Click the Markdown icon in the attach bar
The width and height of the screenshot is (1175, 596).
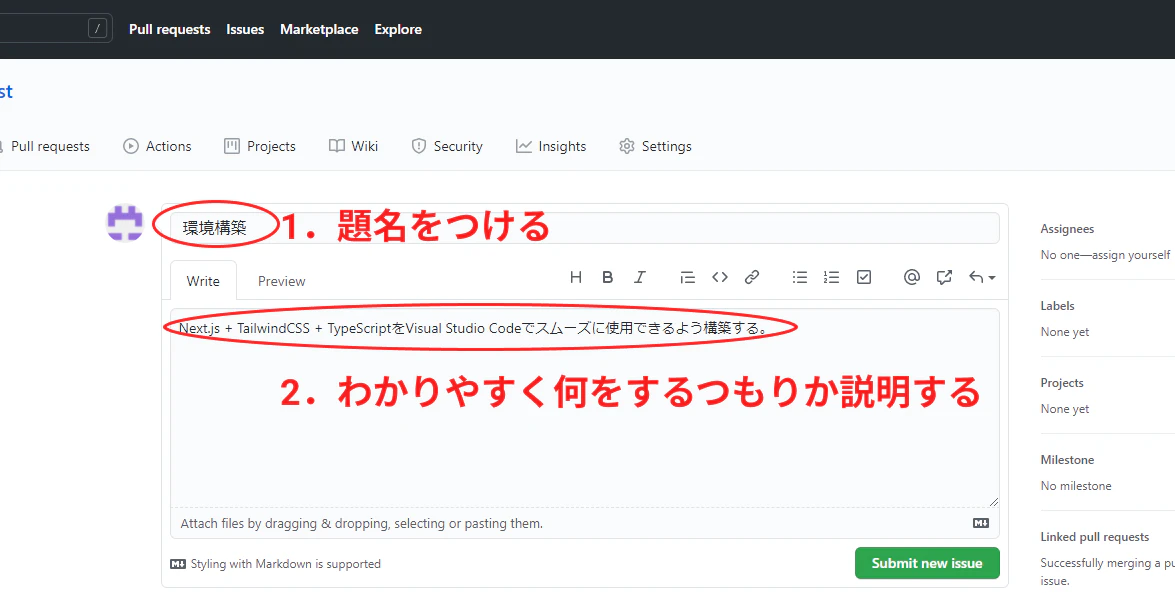[x=981, y=523]
